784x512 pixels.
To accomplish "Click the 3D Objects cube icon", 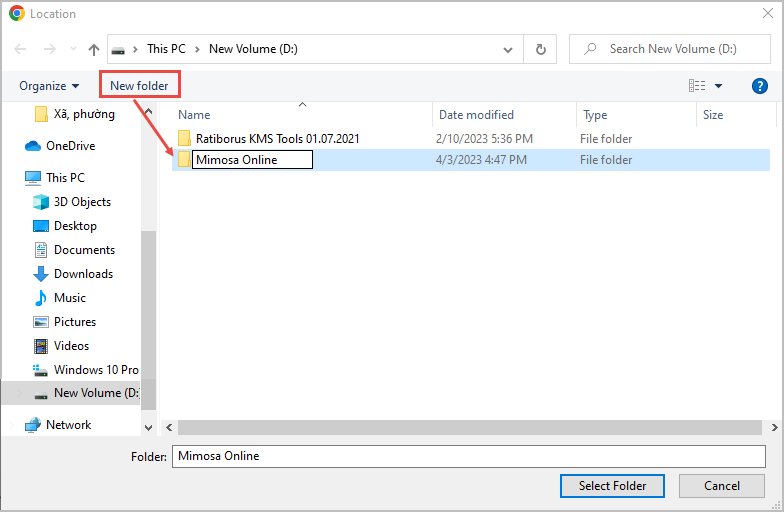I will [40, 202].
